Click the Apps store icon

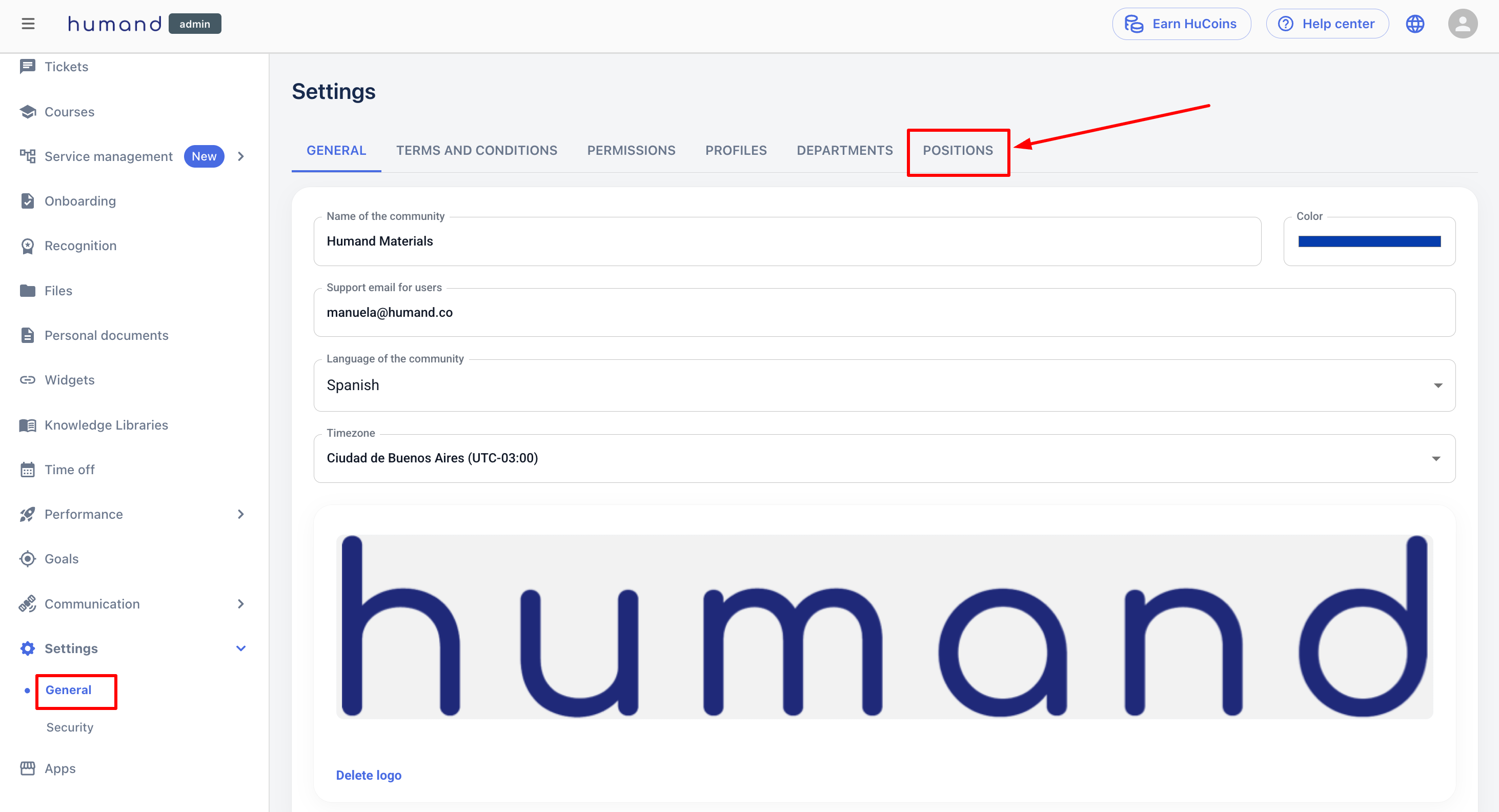(x=27, y=768)
